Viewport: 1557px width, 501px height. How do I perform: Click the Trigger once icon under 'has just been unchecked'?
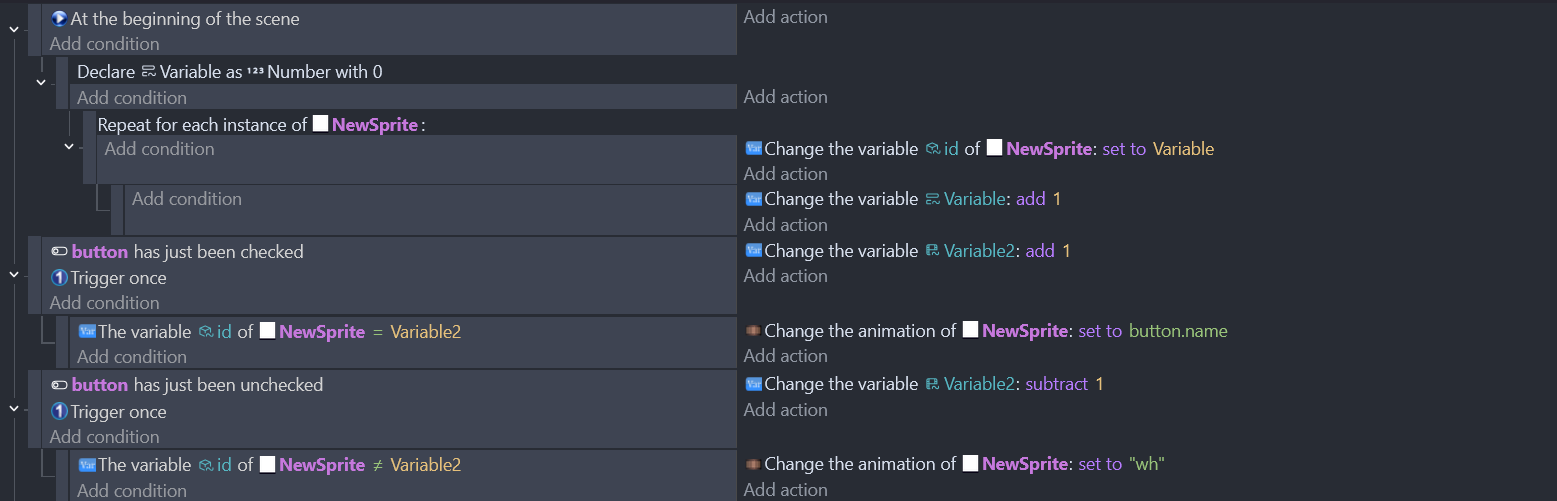(59, 412)
